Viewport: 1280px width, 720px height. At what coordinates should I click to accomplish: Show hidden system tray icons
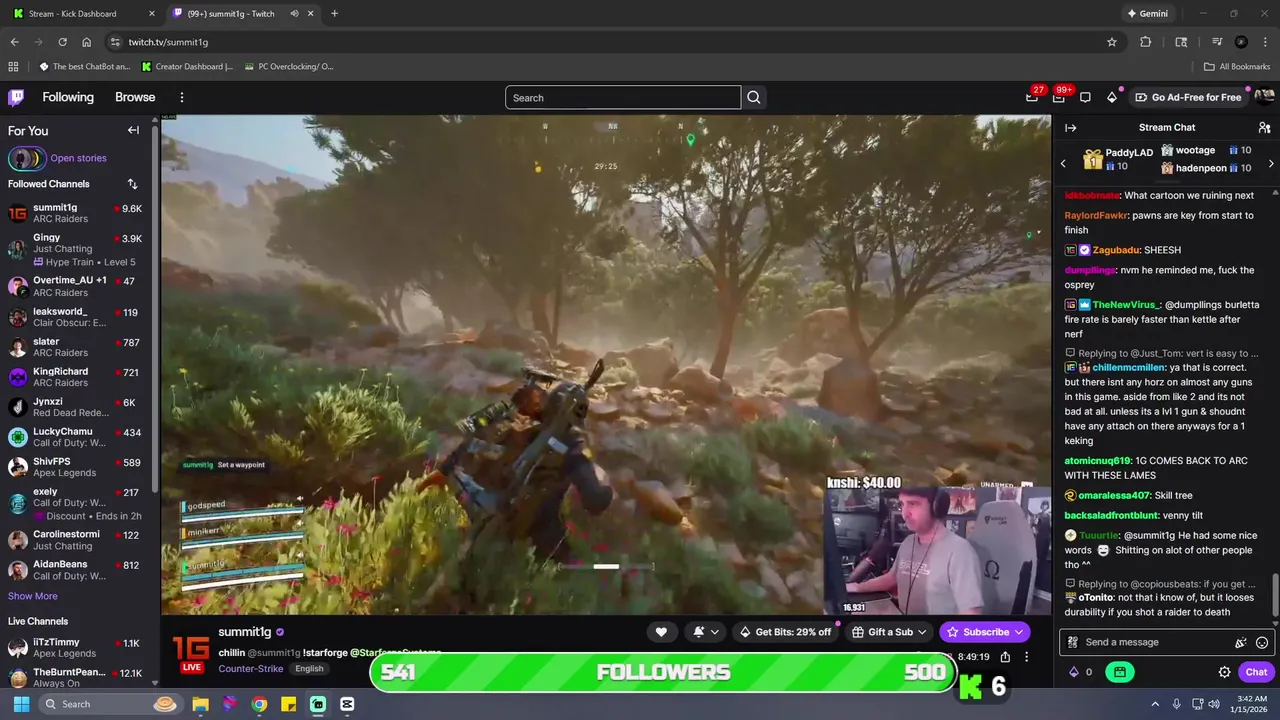(1155, 704)
